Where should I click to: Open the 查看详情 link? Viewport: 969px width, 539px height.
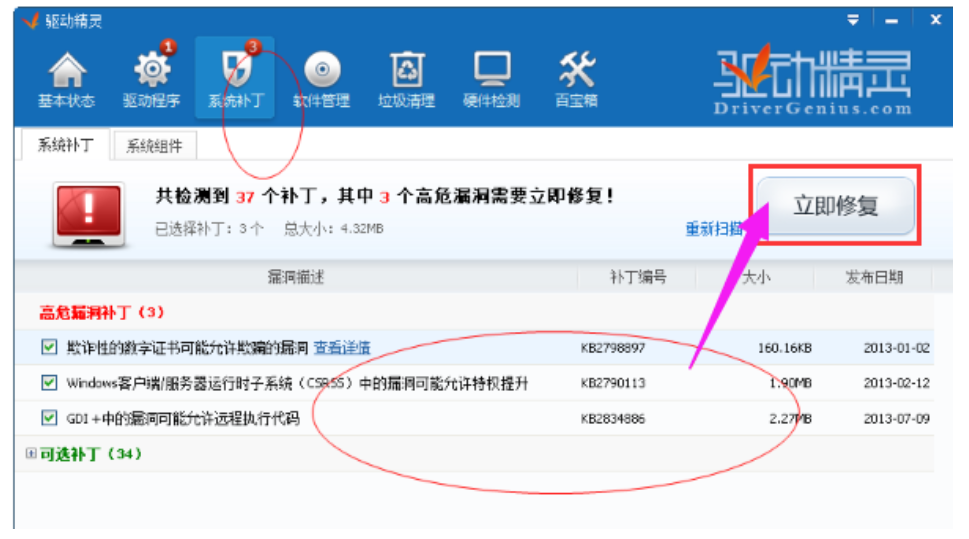pos(342,348)
